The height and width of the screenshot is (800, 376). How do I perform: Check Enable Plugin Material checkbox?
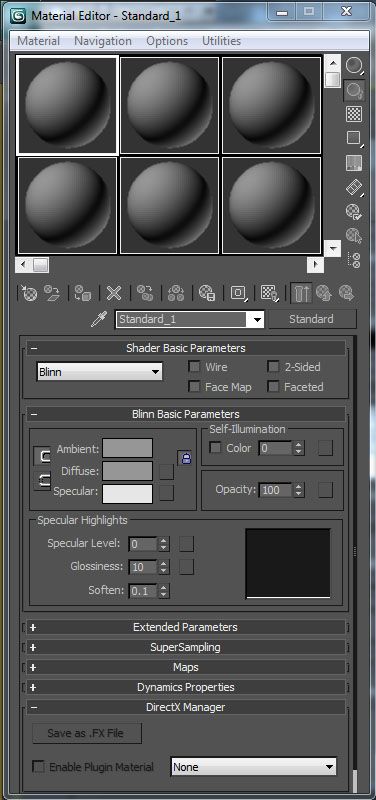tap(38, 766)
